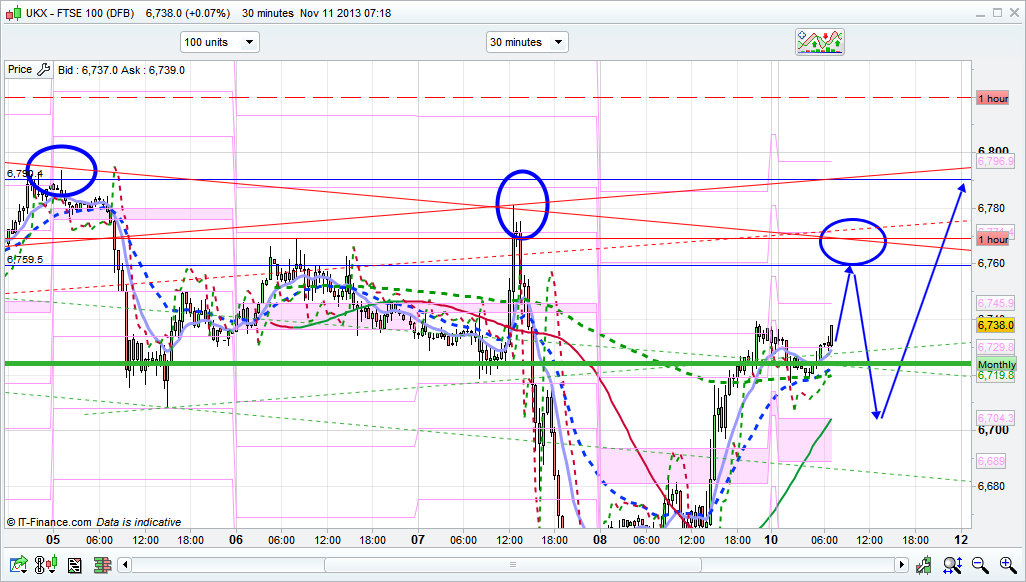Open the horizontal volume bars icon

101,565
